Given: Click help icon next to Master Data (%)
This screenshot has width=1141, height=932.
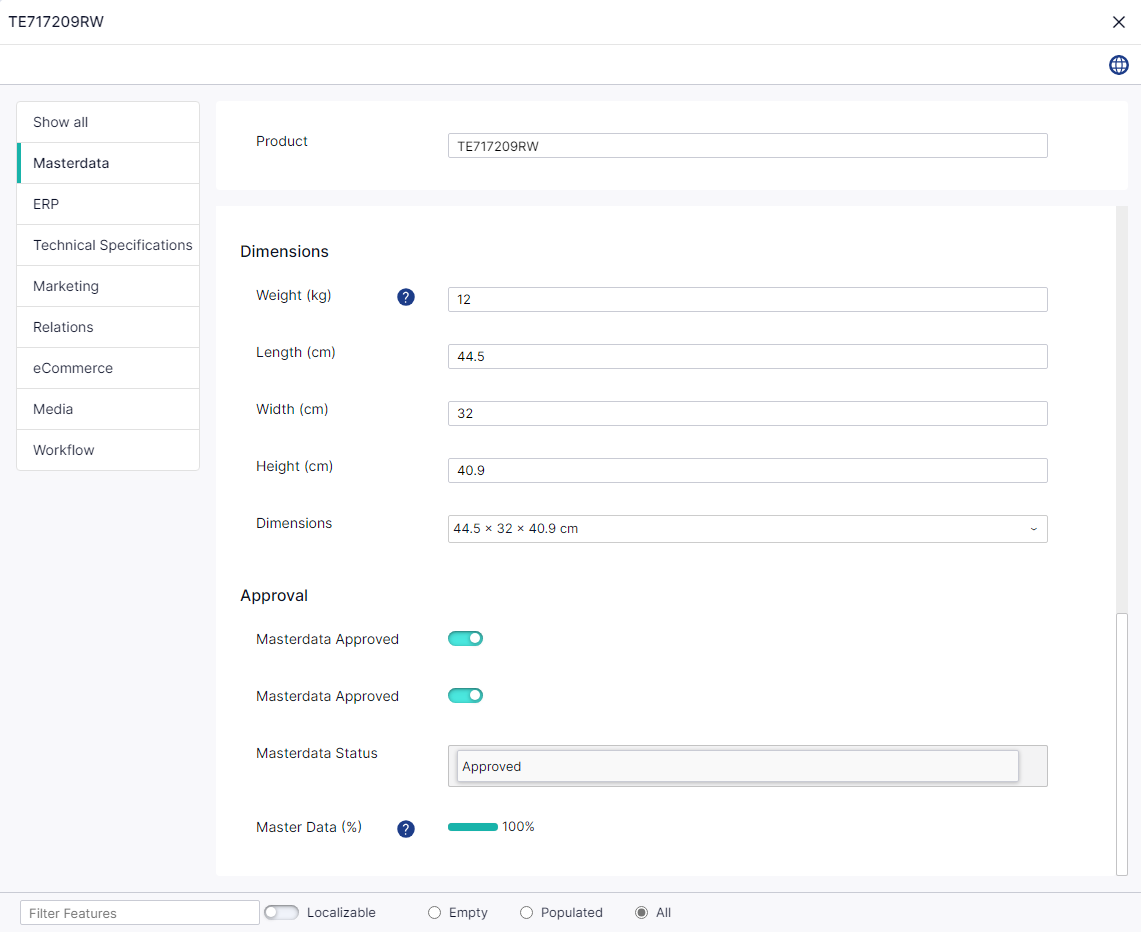Looking at the screenshot, I should pyautogui.click(x=405, y=829).
